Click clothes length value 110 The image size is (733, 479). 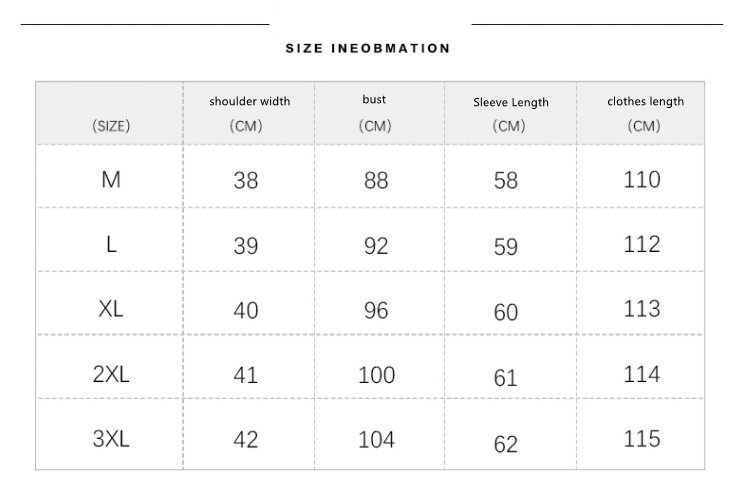(642, 180)
